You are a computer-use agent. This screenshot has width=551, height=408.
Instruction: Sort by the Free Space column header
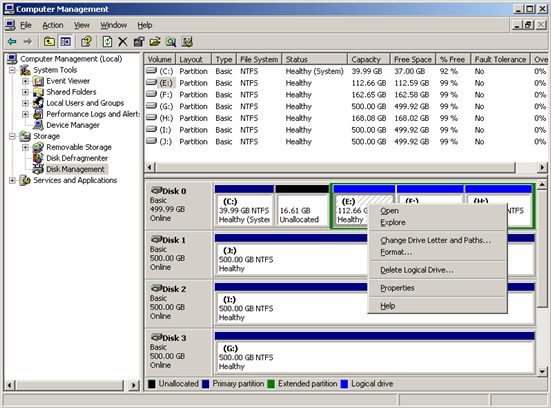413,59
